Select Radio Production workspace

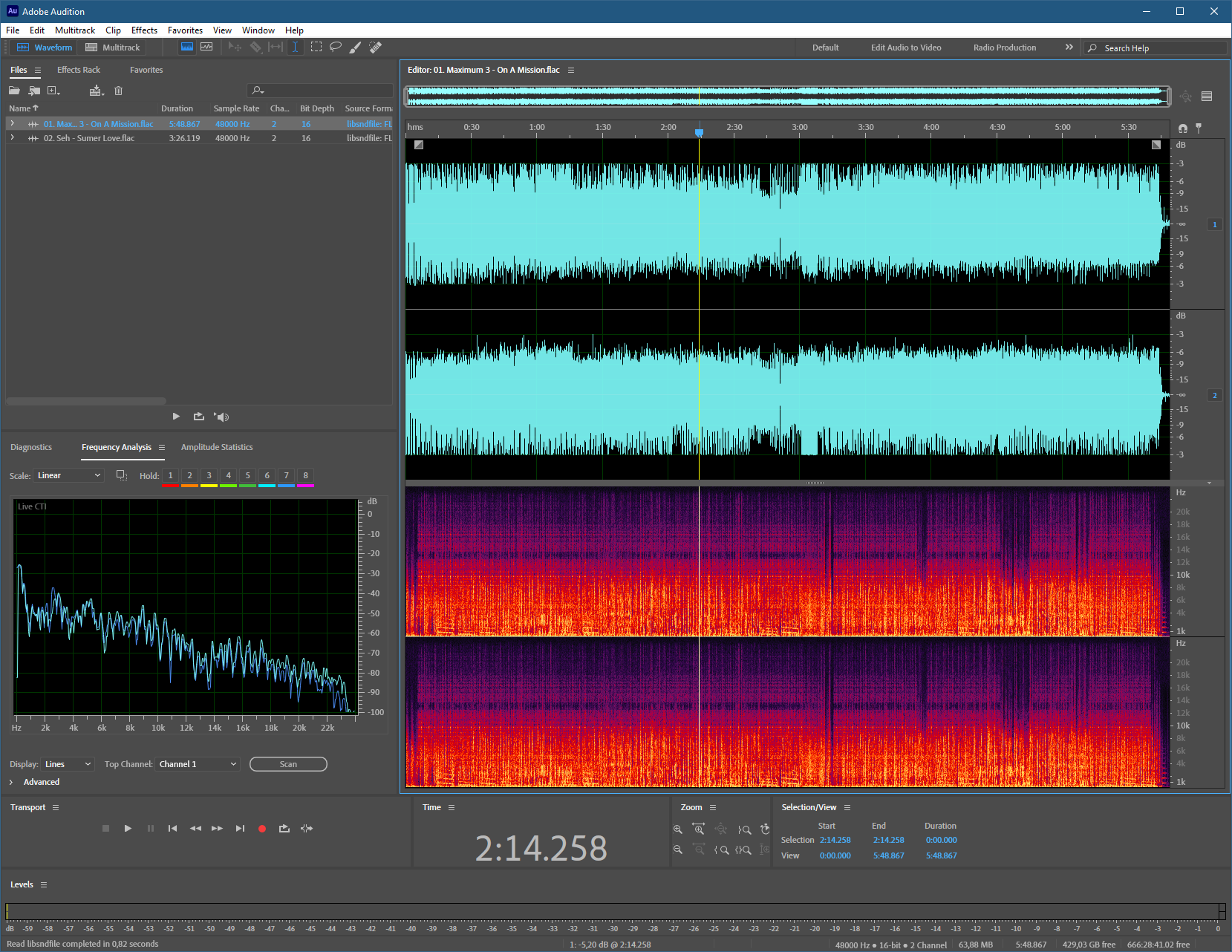pos(1005,48)
